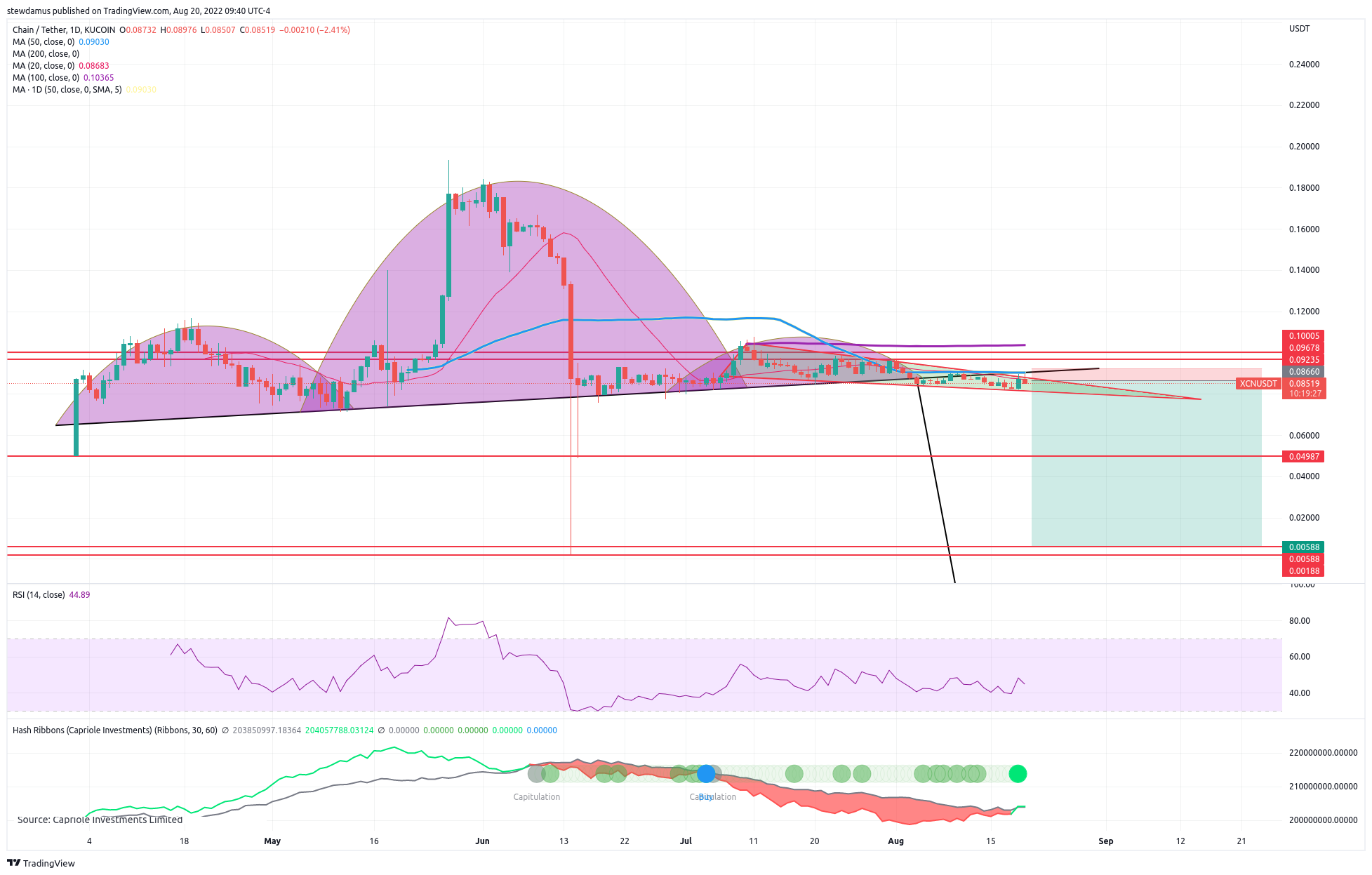Click the Source: Capriole Investments Limited text
The height and width of the screenshot is (875, 1372).
[x=100, y=820]
